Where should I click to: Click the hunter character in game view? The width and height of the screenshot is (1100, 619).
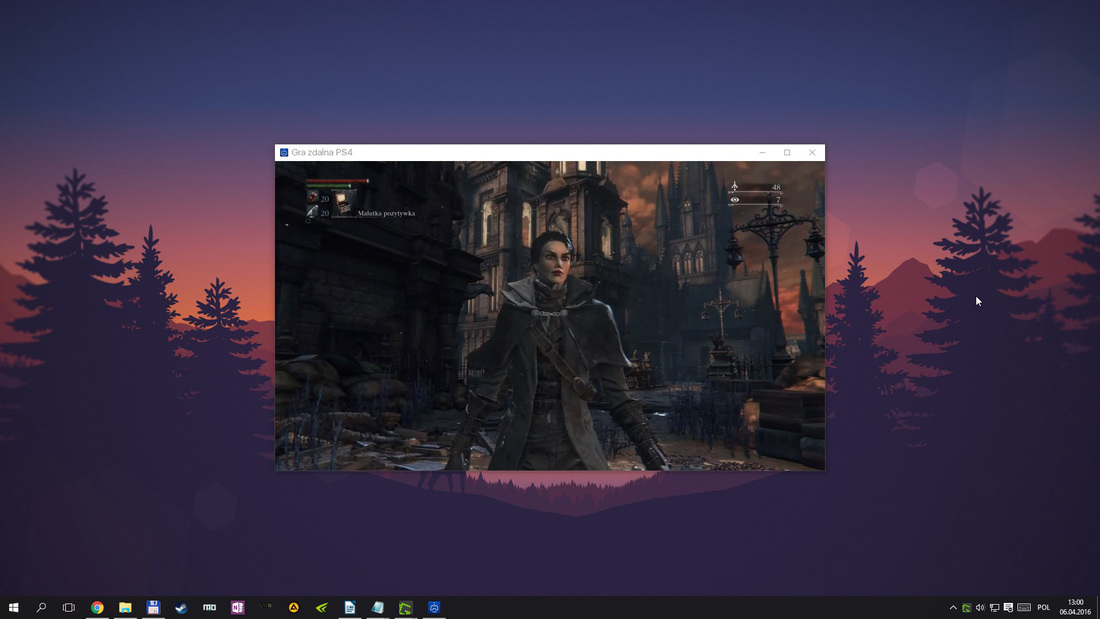[558, 351]
